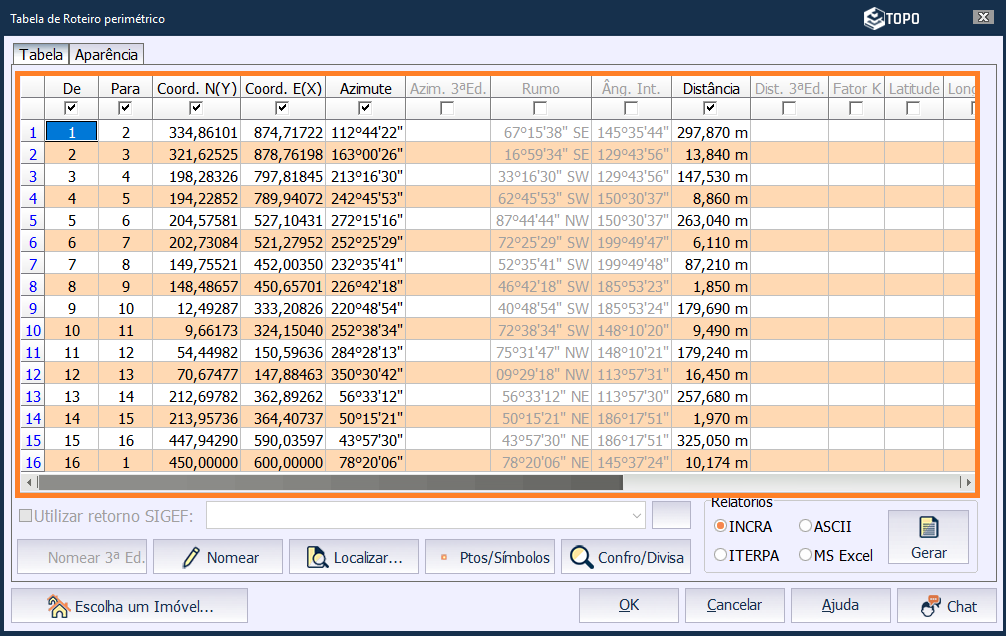Uncheck the Azimute column checkbox

click(365, 108)
